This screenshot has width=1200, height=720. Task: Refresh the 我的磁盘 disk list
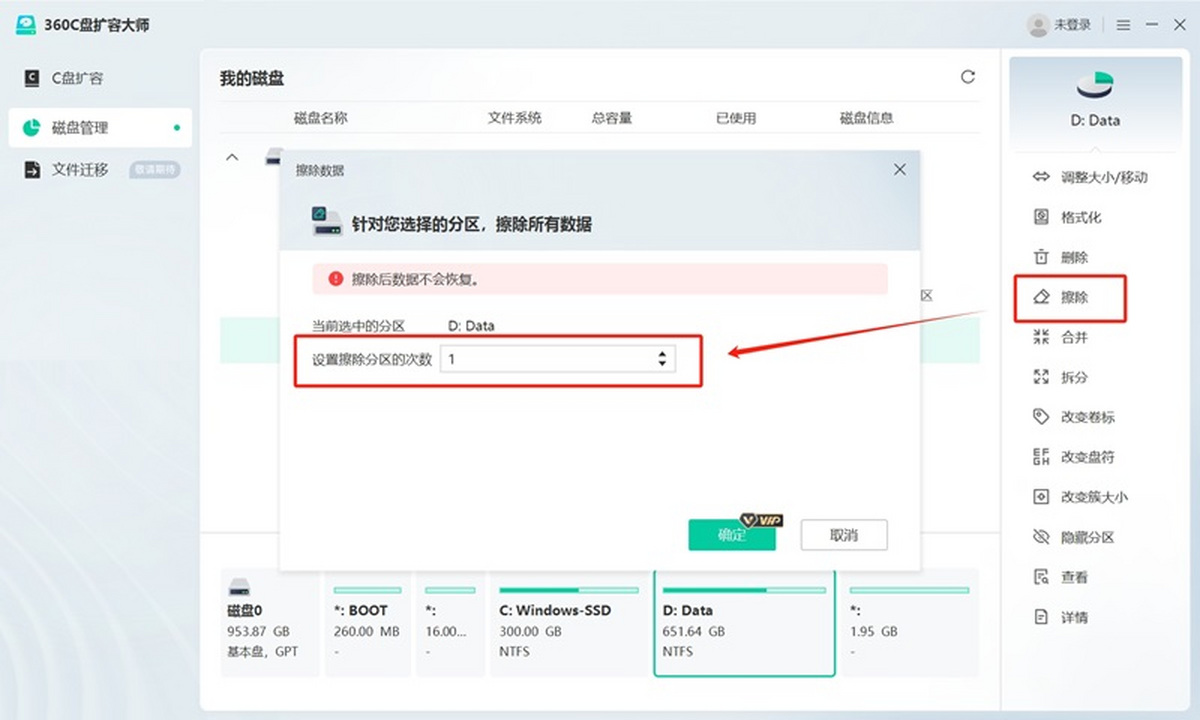pos(967,77)
